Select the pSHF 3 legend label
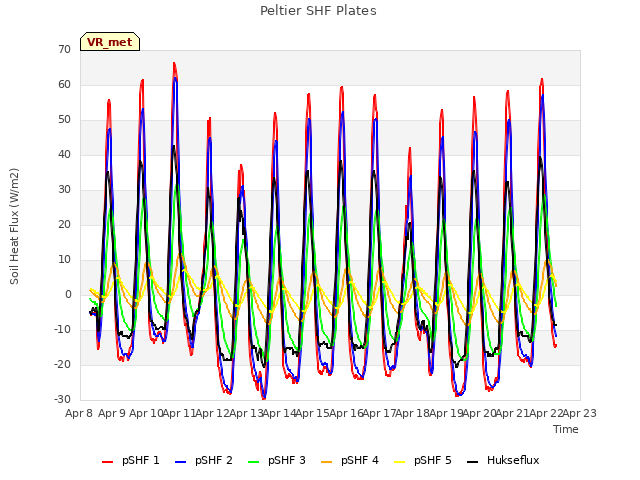Image resolution: width=640 pixels, height=480 pixels. pos(287,460)
